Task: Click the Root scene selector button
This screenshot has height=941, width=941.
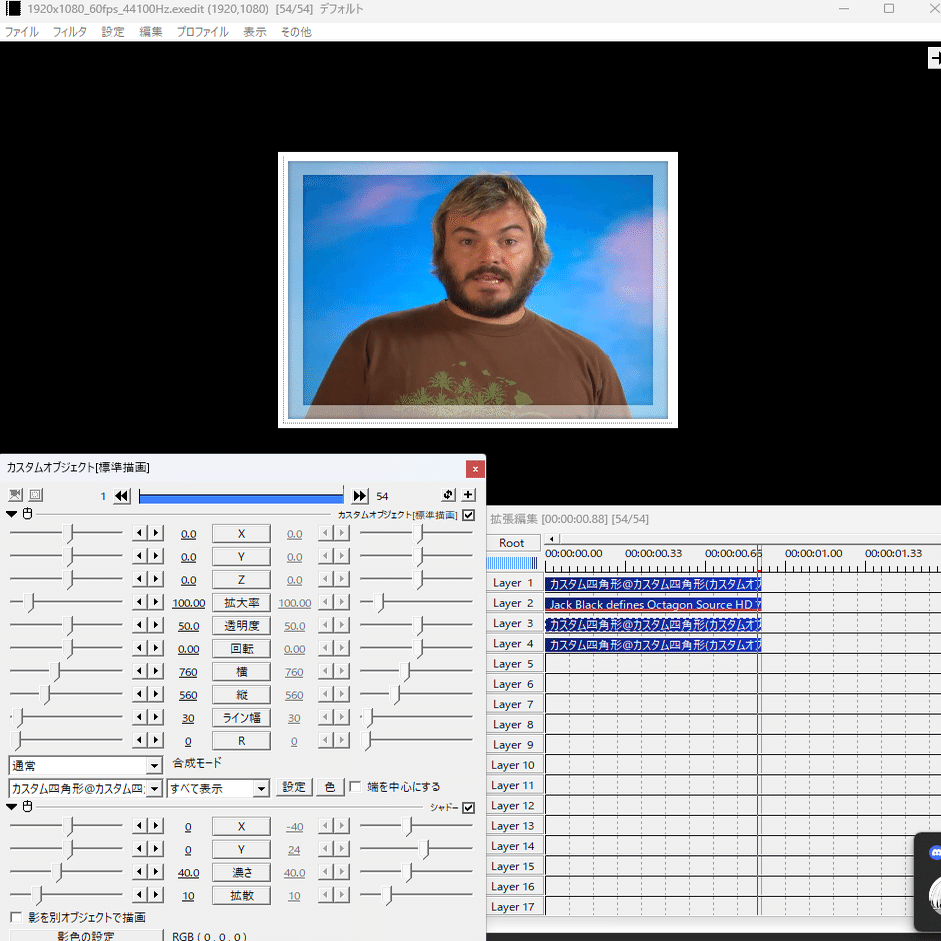Action: 512,543
